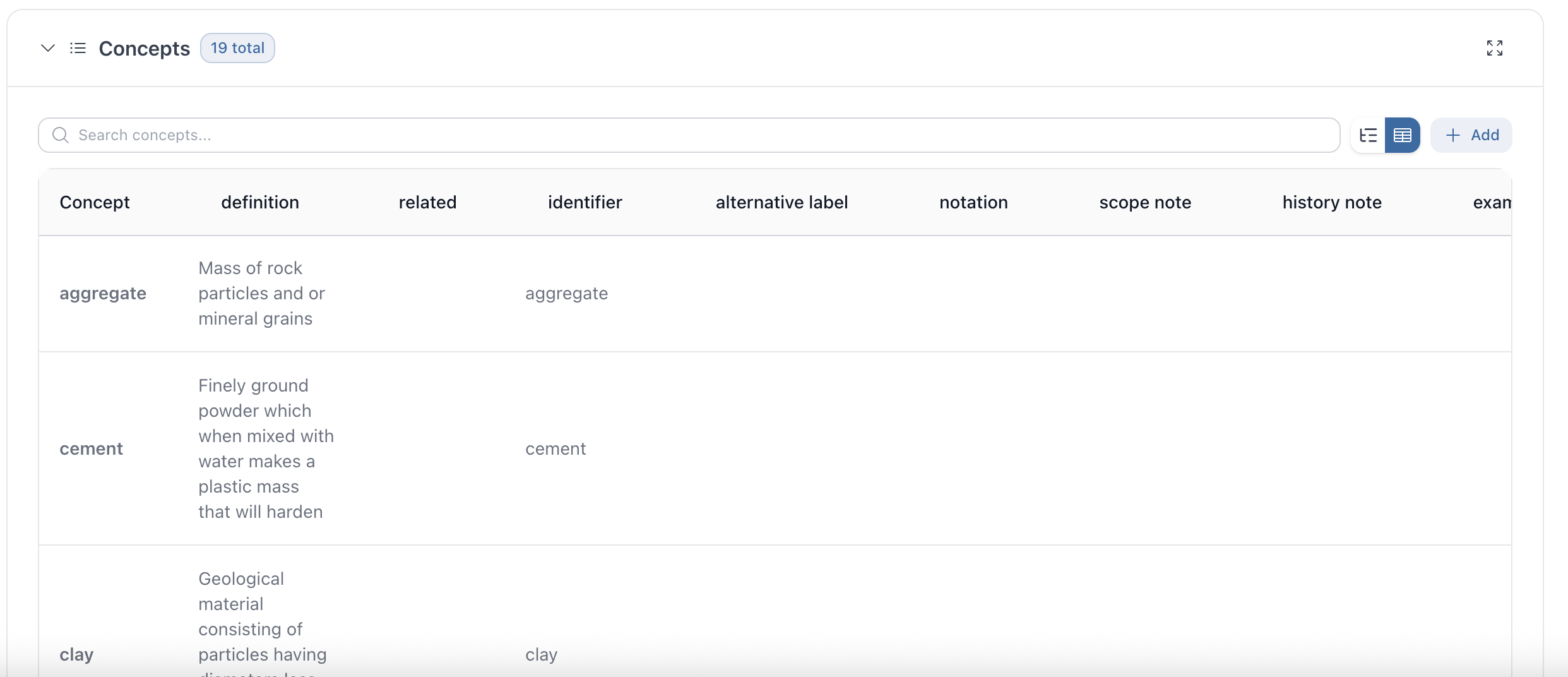Click the alternative label column header

781,202
